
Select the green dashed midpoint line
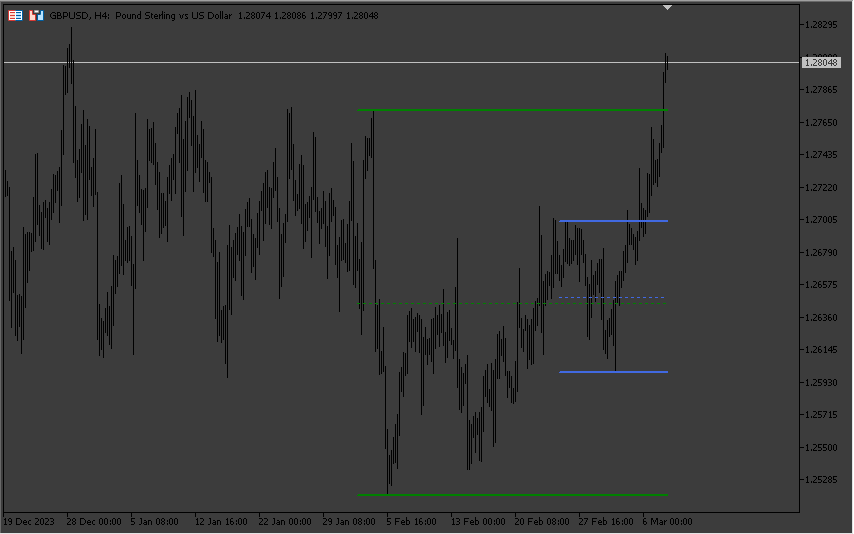coord(513,304)
